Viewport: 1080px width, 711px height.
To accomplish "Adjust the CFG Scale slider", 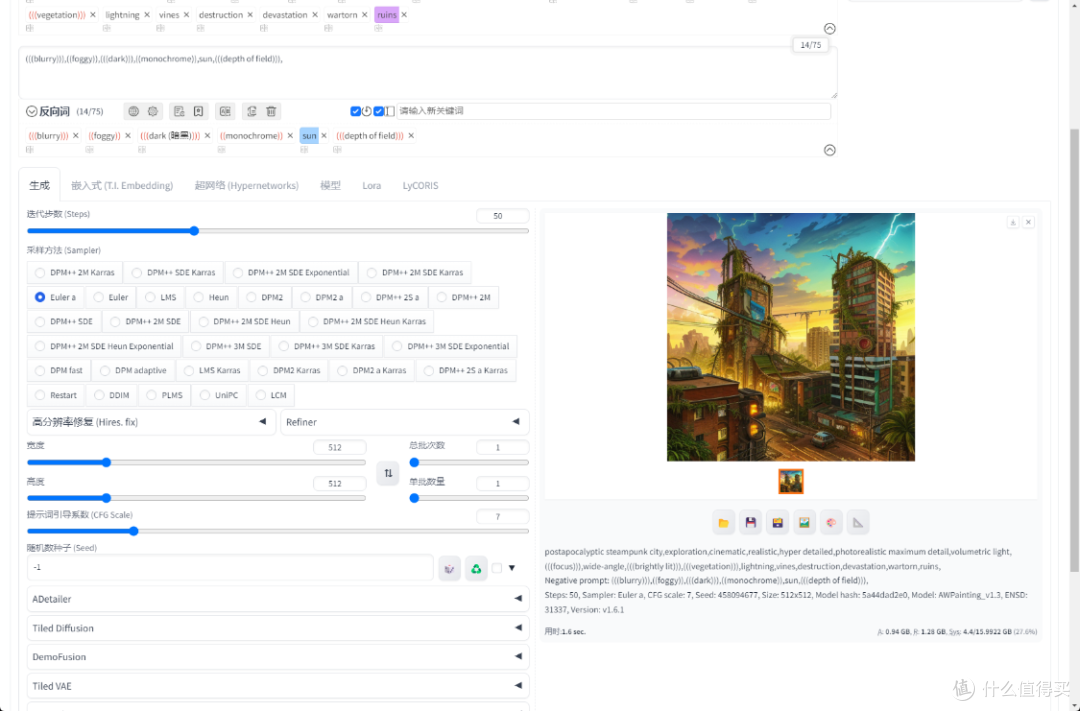I will (x=134, y=531).
